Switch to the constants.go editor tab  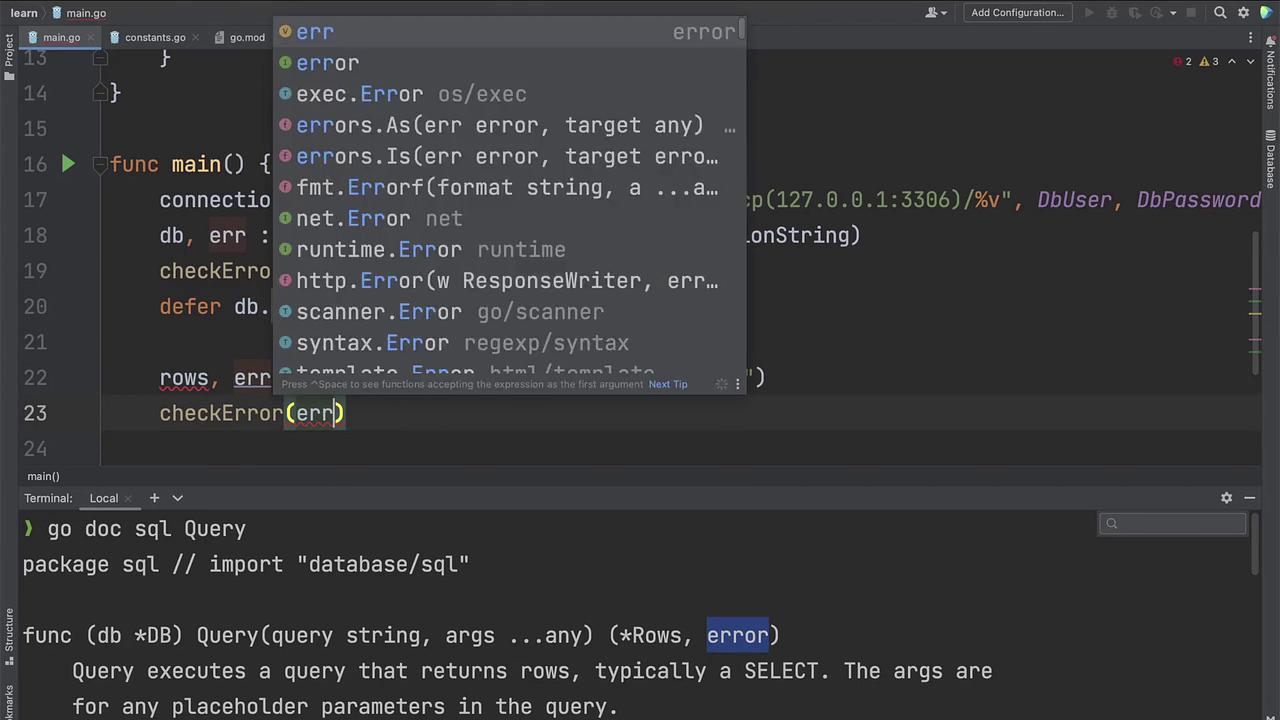pyautogui.click(x=155, y=38)
